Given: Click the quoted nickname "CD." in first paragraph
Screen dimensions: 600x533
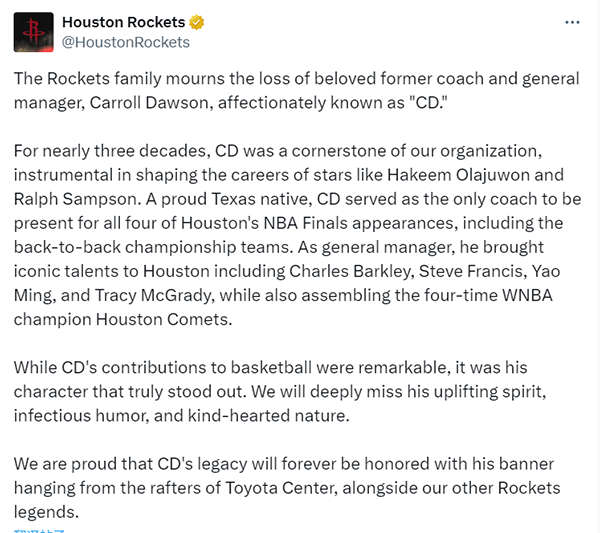Looking at the screenshot, I should tap(428, 103).
